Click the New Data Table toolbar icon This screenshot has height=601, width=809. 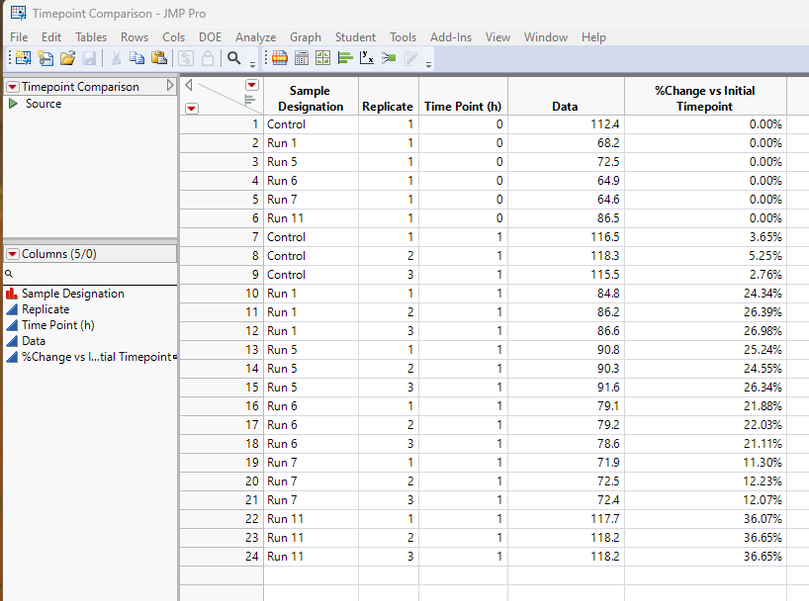(22, 59)
